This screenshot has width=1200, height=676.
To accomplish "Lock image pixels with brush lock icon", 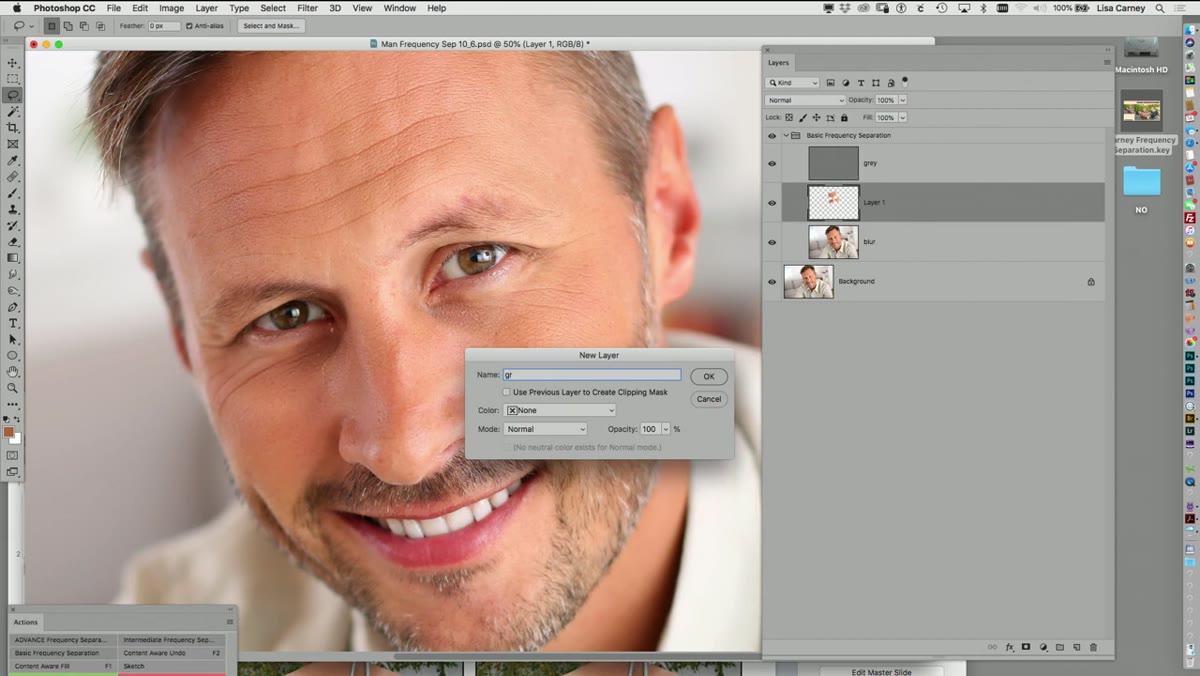I will click(803, 117).
